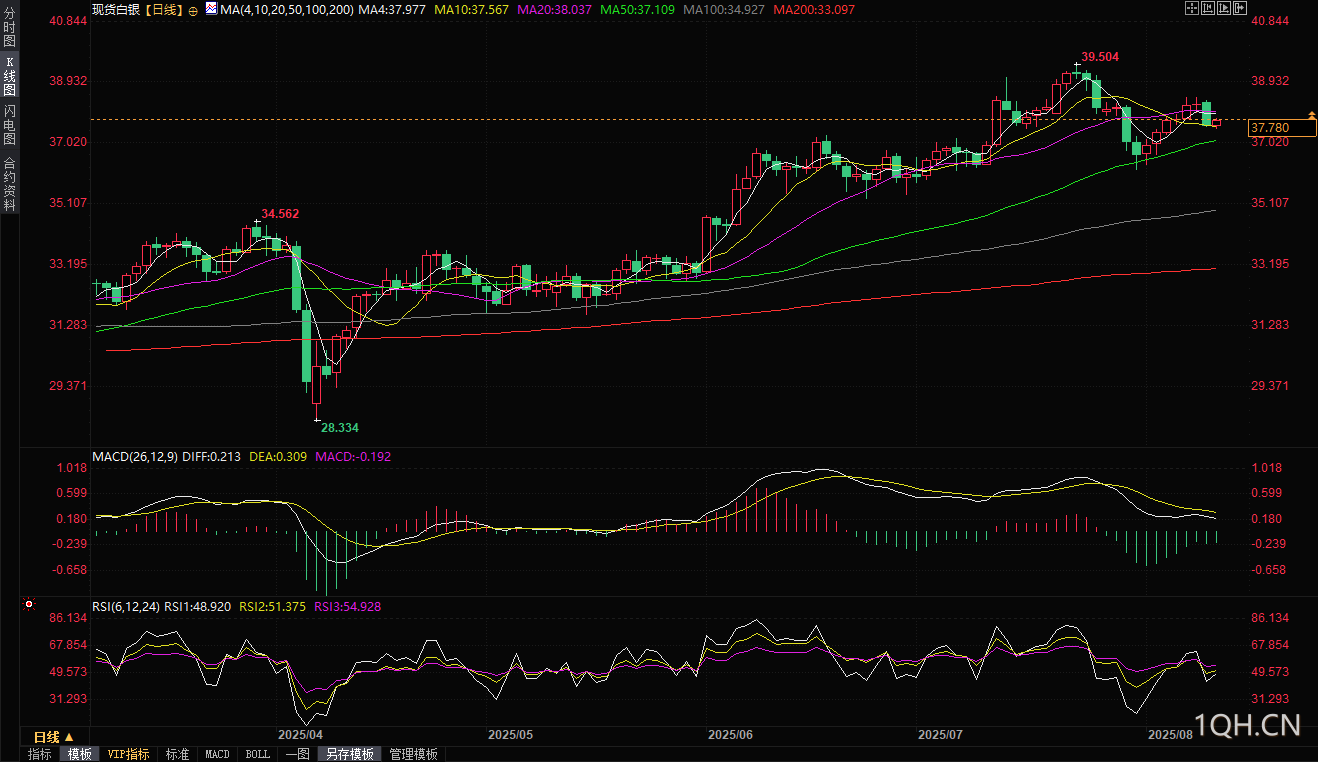This screenshot has height=762, width=1318.
Task: Click 另存模板 to save template
Action: click(350, 754)
